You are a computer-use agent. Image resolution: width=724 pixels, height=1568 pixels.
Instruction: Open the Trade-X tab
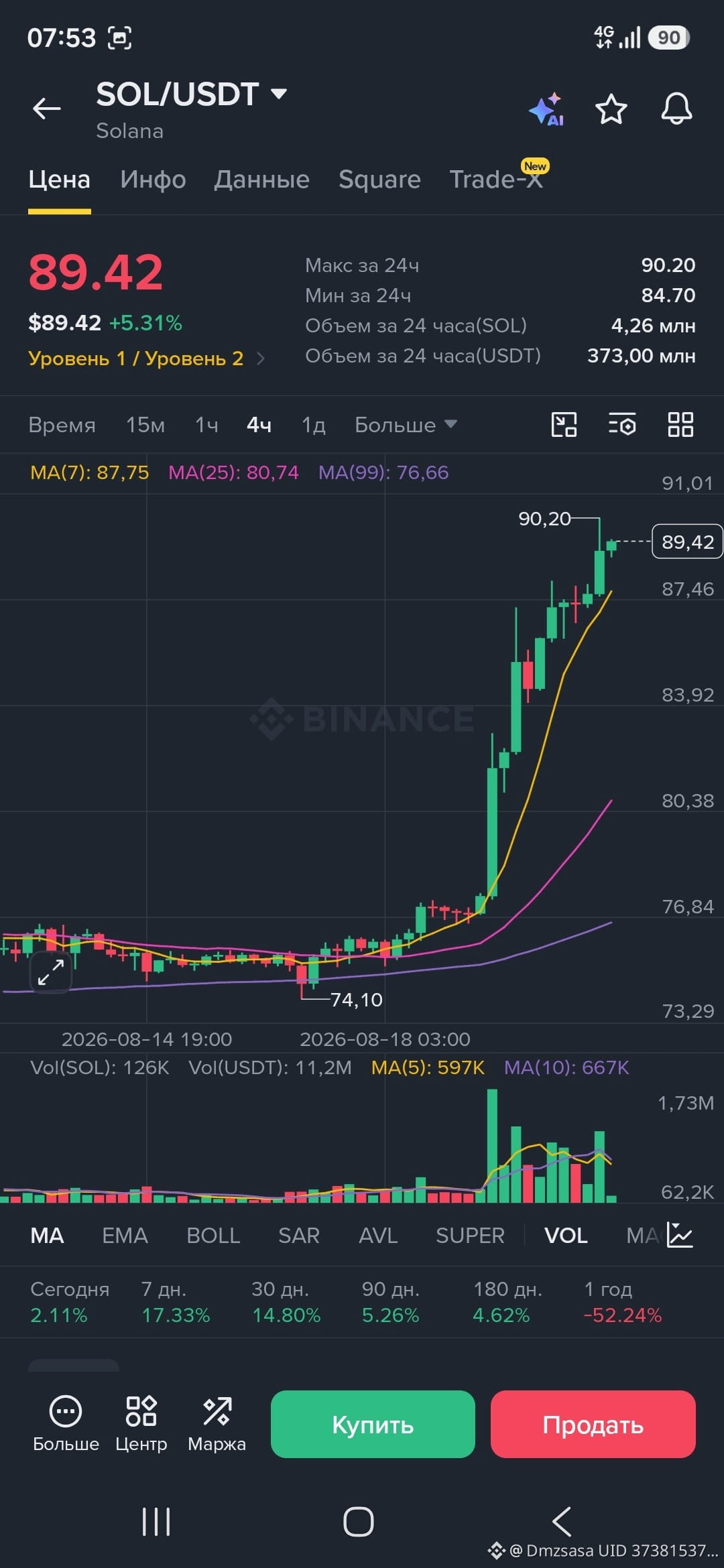point(496,180)
